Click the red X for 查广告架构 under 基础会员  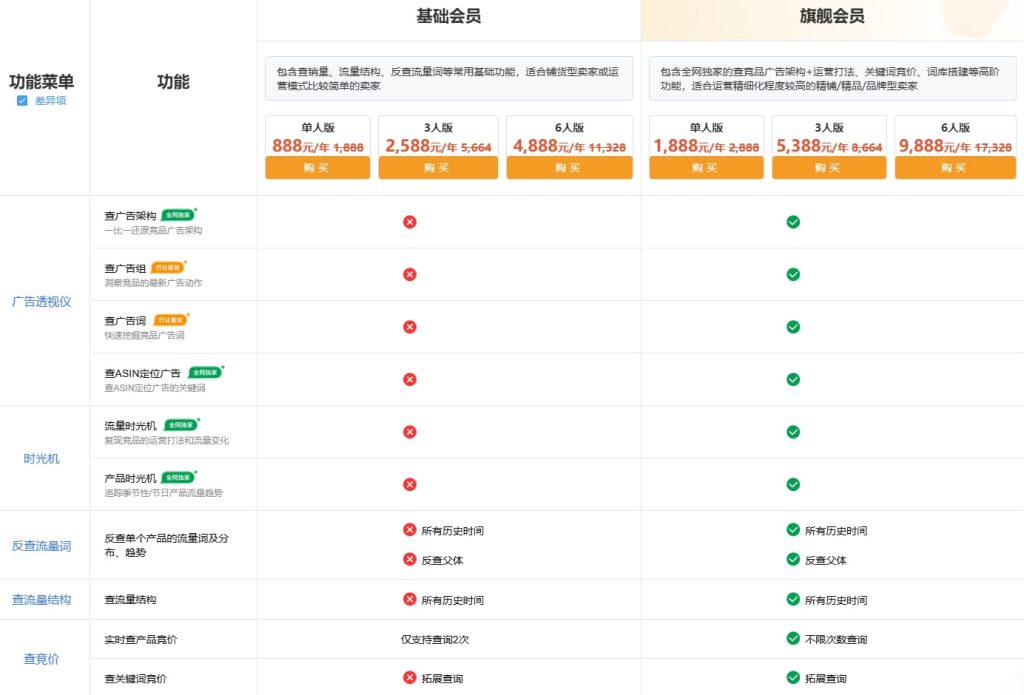pos(409,221)
